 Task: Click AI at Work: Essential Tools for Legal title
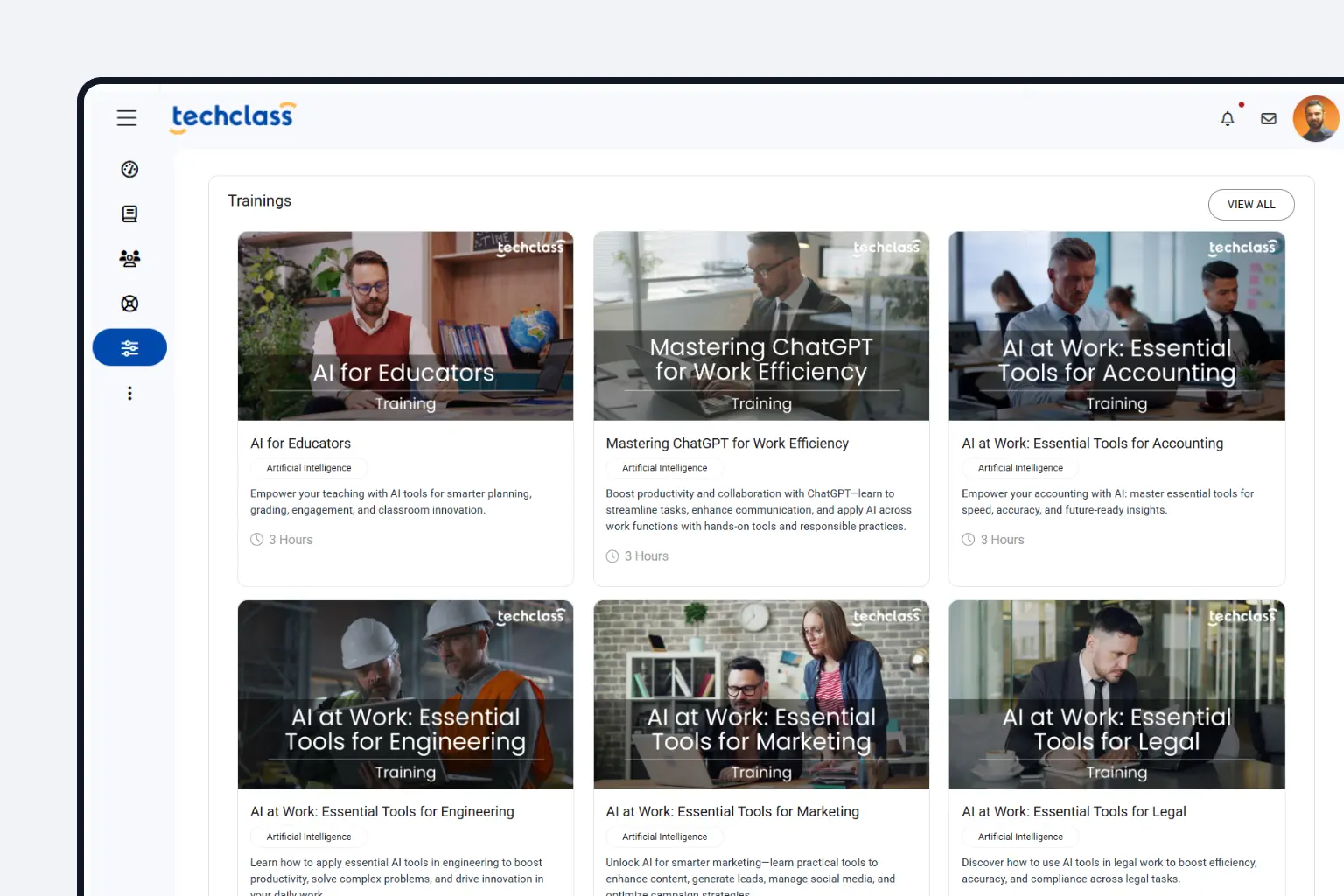[1074, 812]
